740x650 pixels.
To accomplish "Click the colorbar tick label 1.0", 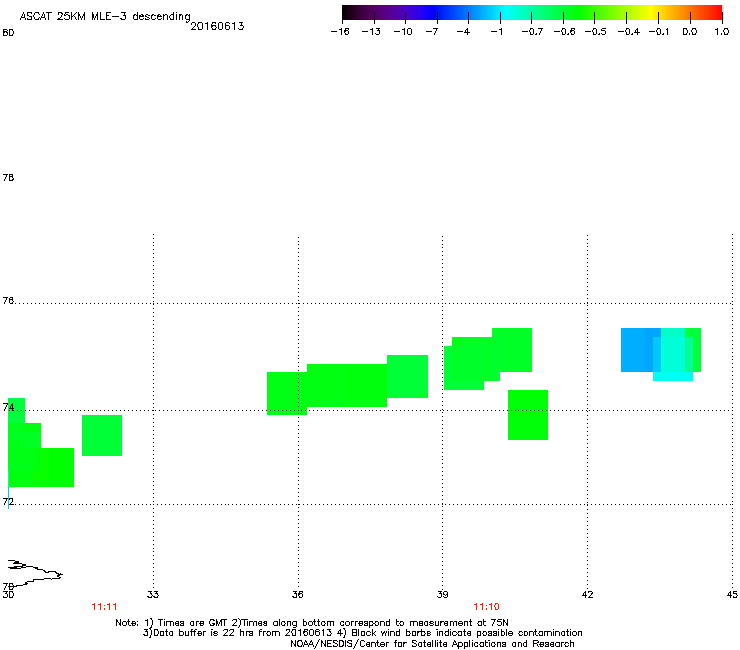I will click(722, 32).
